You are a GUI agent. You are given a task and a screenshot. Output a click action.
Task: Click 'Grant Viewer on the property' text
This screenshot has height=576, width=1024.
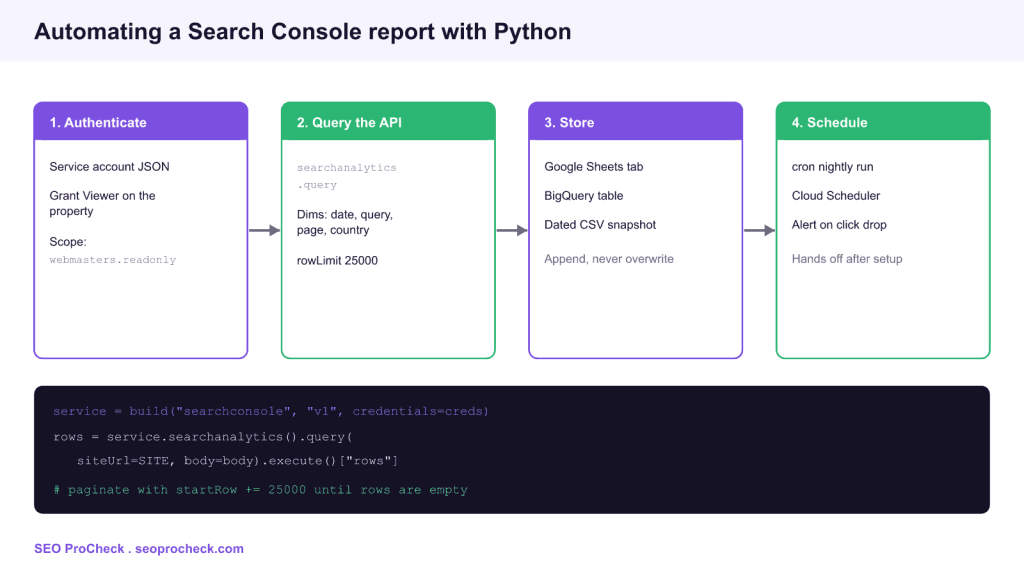[x=103, y=203]
